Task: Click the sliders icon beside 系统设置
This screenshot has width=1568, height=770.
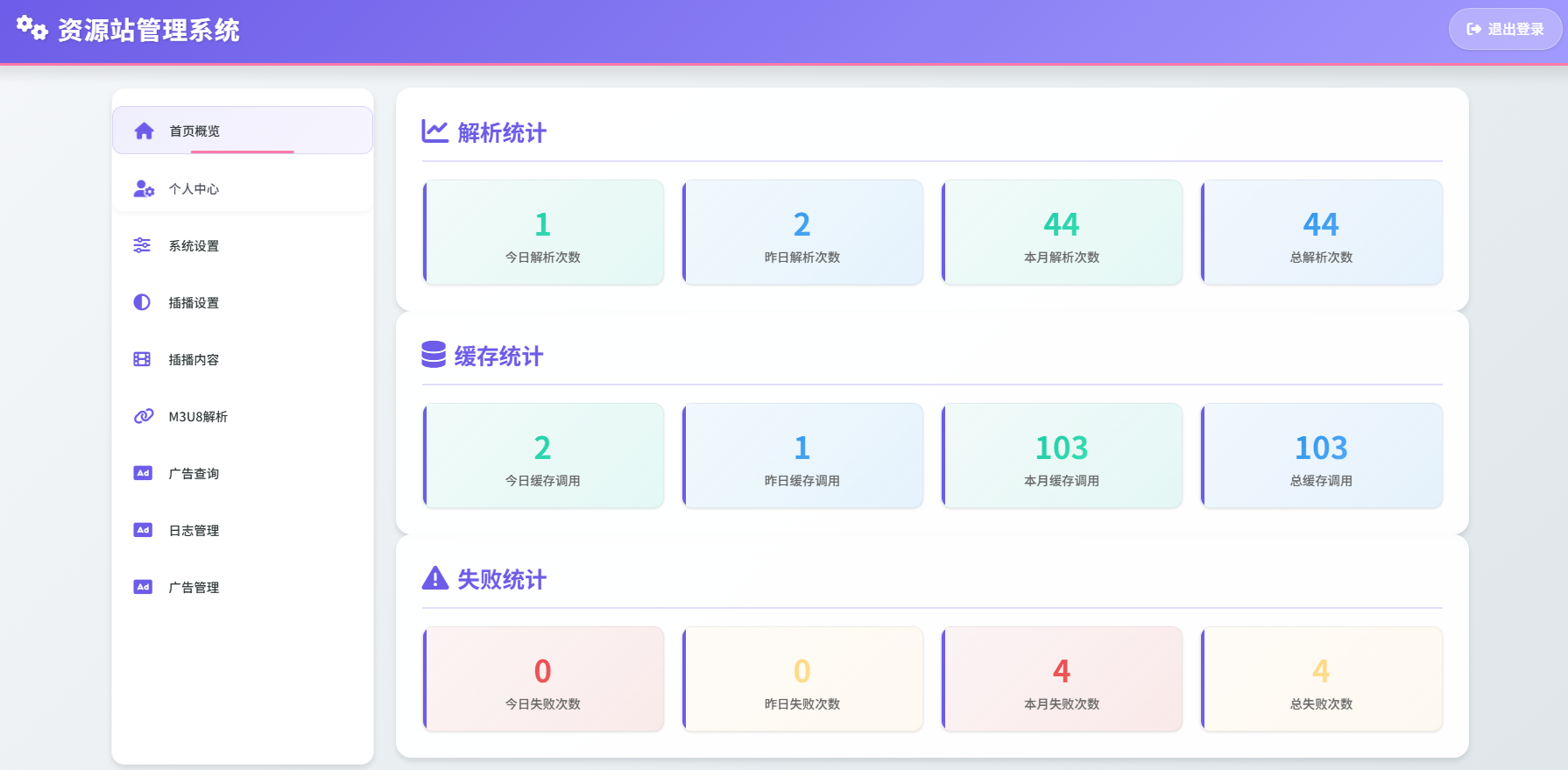Action: (x=142, y=245)
